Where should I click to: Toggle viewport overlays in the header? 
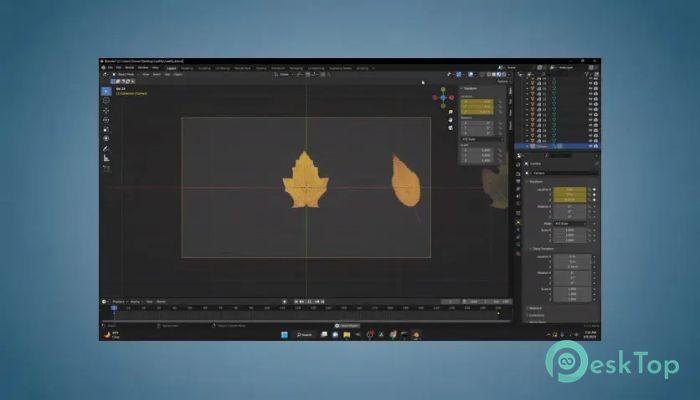pos(471,75)
